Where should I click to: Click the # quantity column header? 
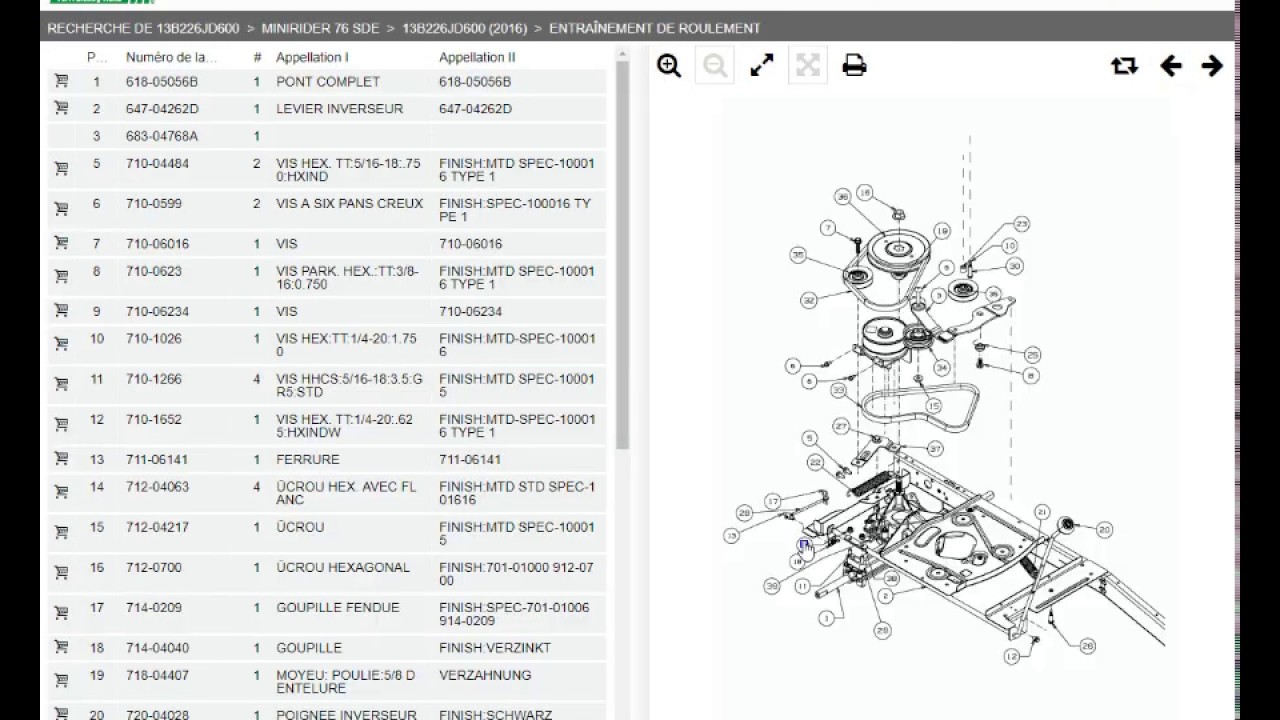coord(257,57)
